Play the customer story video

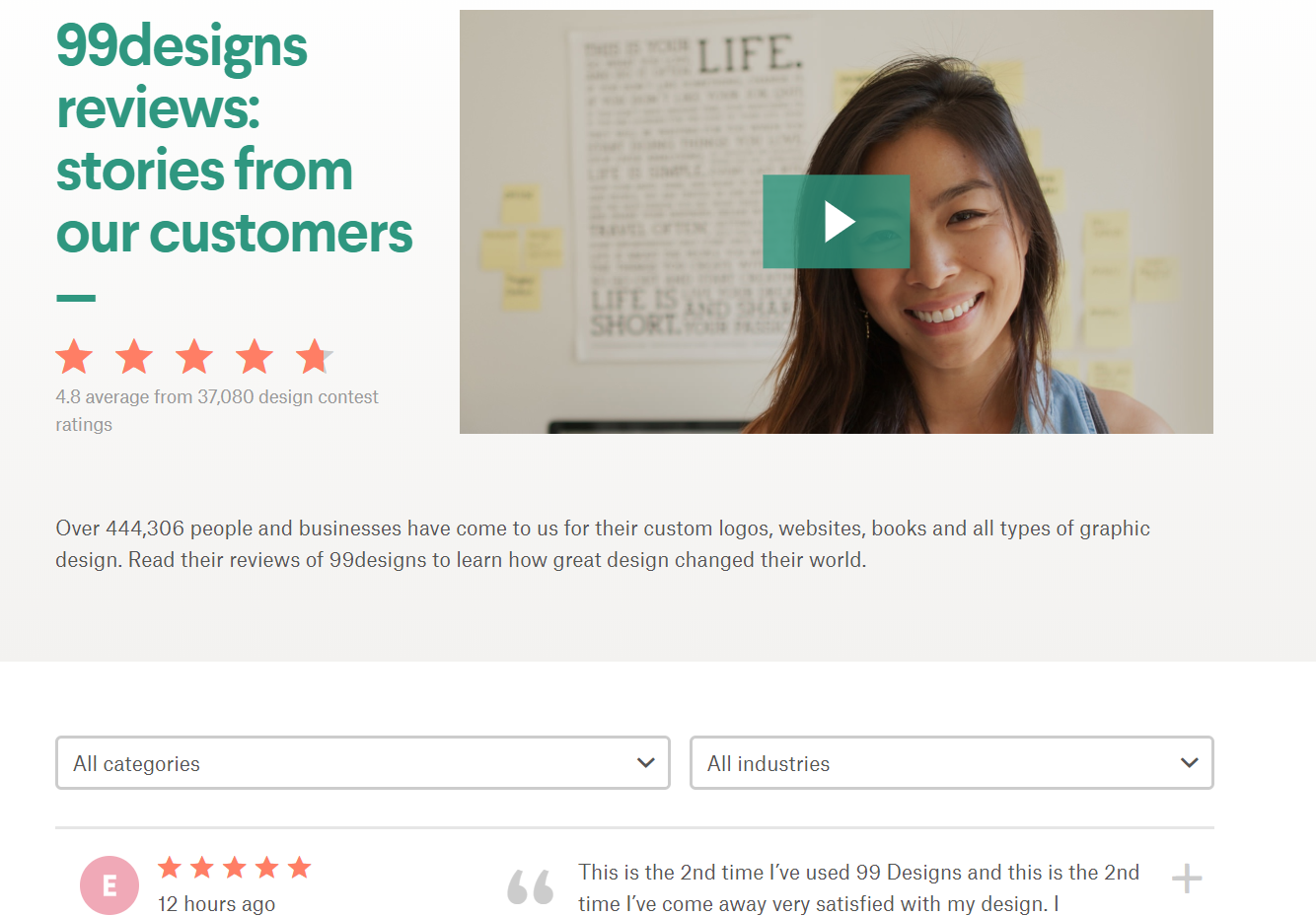[836, 222]
